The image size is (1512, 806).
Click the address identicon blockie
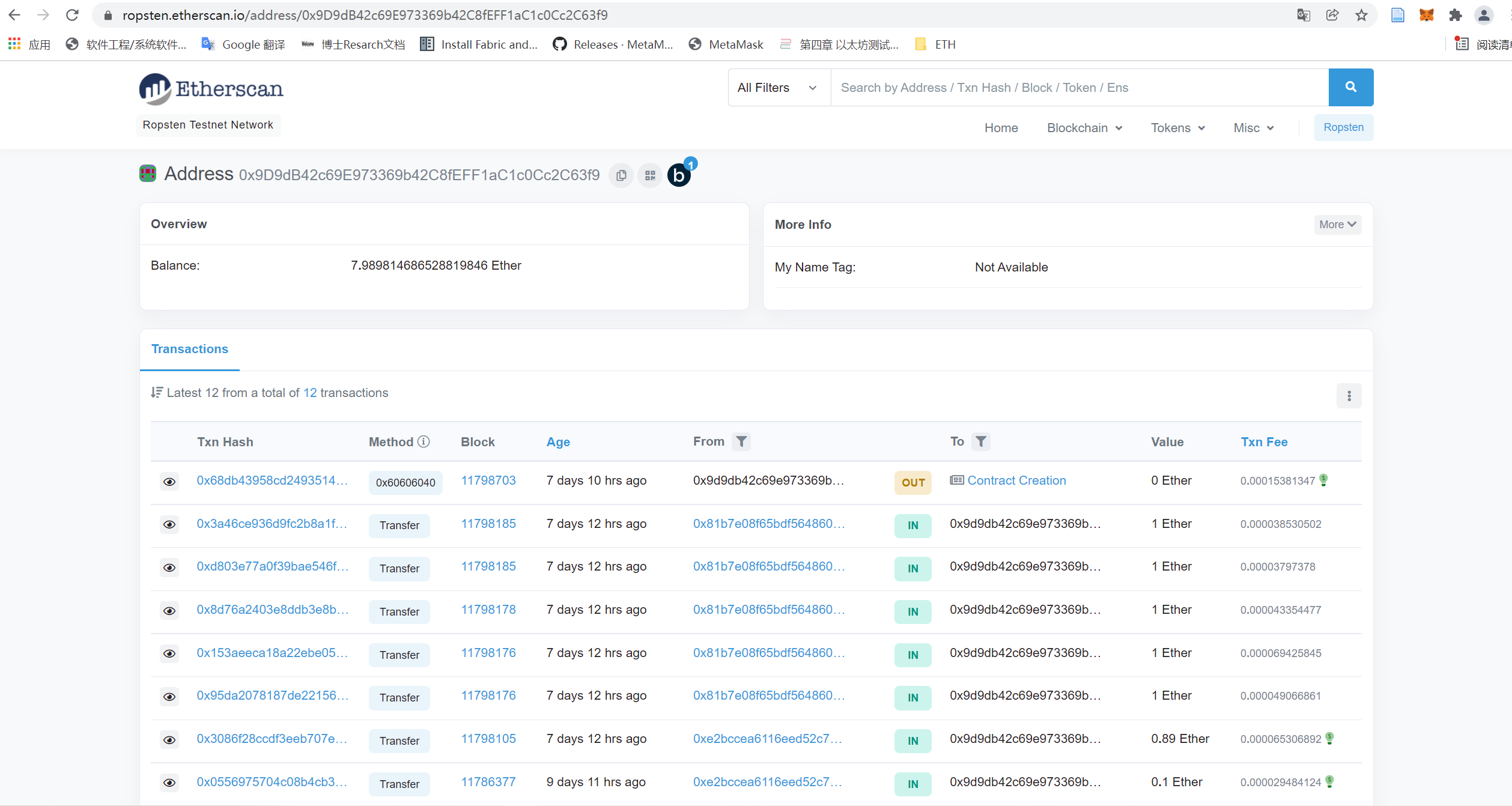[x=148, y=174]
